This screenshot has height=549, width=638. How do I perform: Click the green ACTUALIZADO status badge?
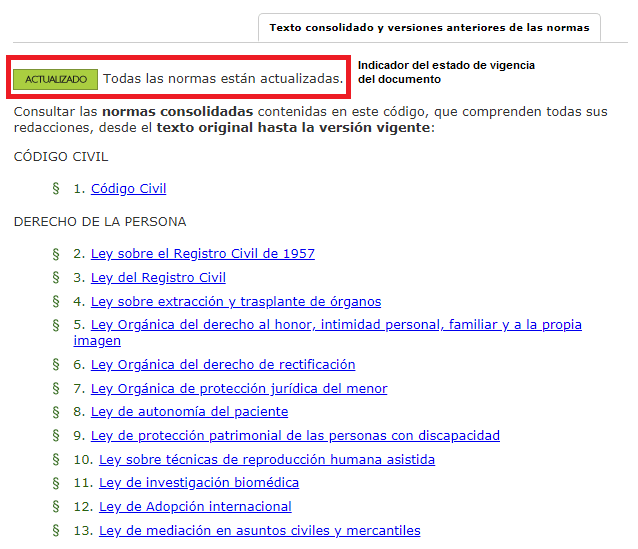pos(56,78)
